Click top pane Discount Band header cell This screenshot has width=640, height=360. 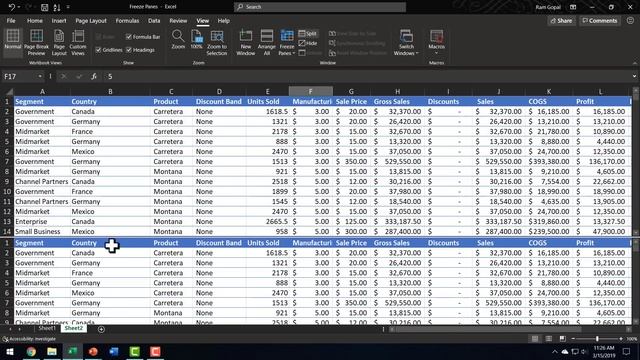coord(219,102)
